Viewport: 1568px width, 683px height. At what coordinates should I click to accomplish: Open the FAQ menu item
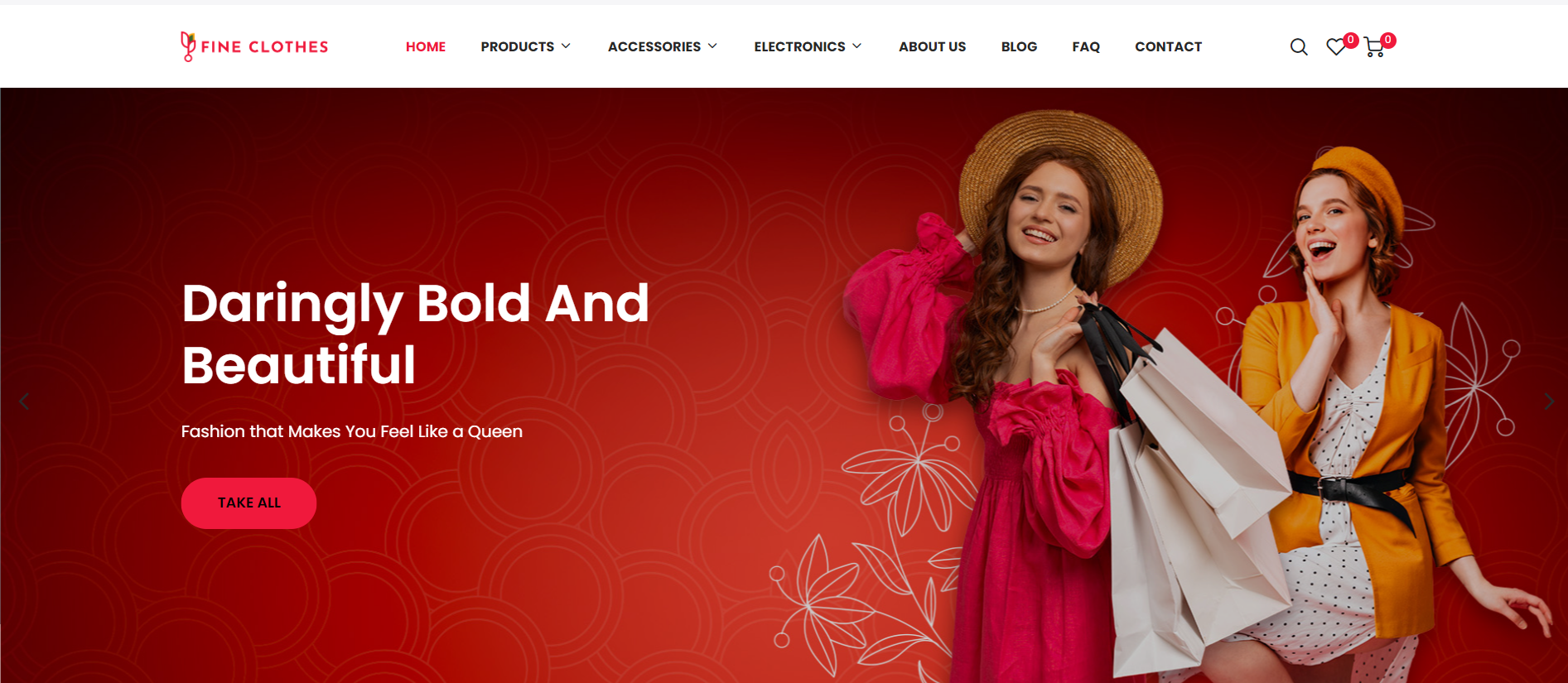[1086, 47]
